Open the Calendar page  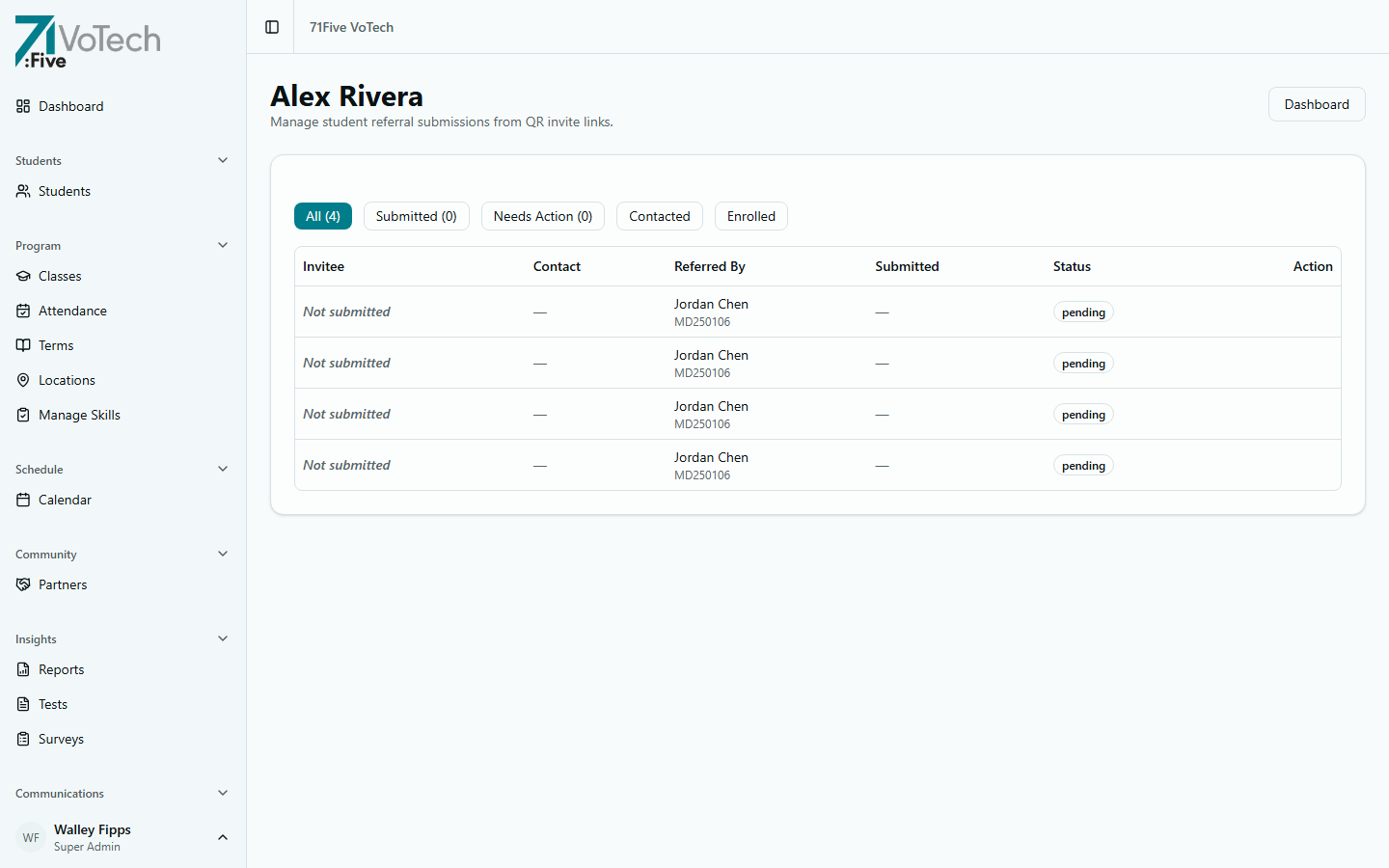point(23,500)
